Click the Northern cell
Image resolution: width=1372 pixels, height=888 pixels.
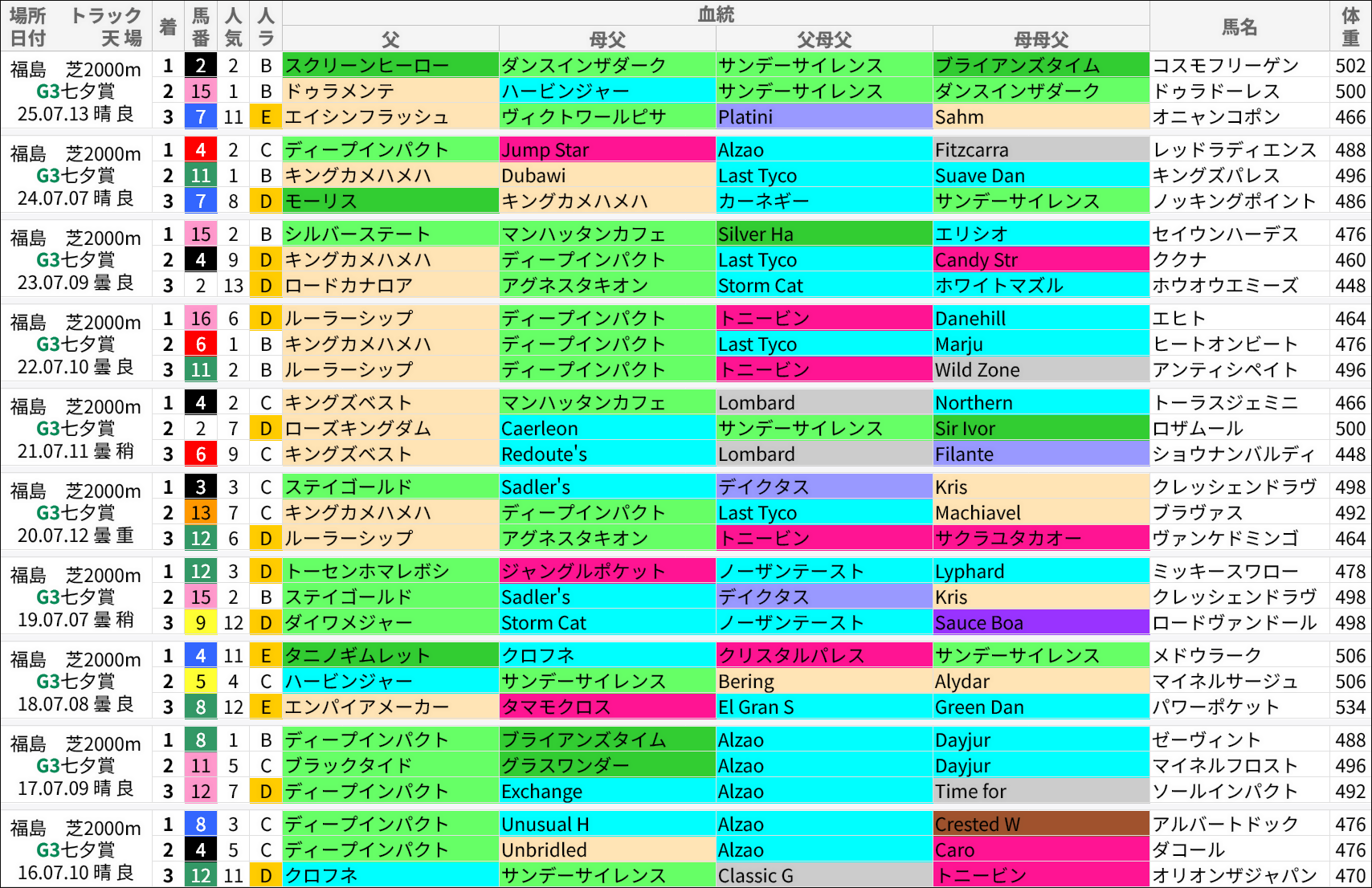[1041, 402]
